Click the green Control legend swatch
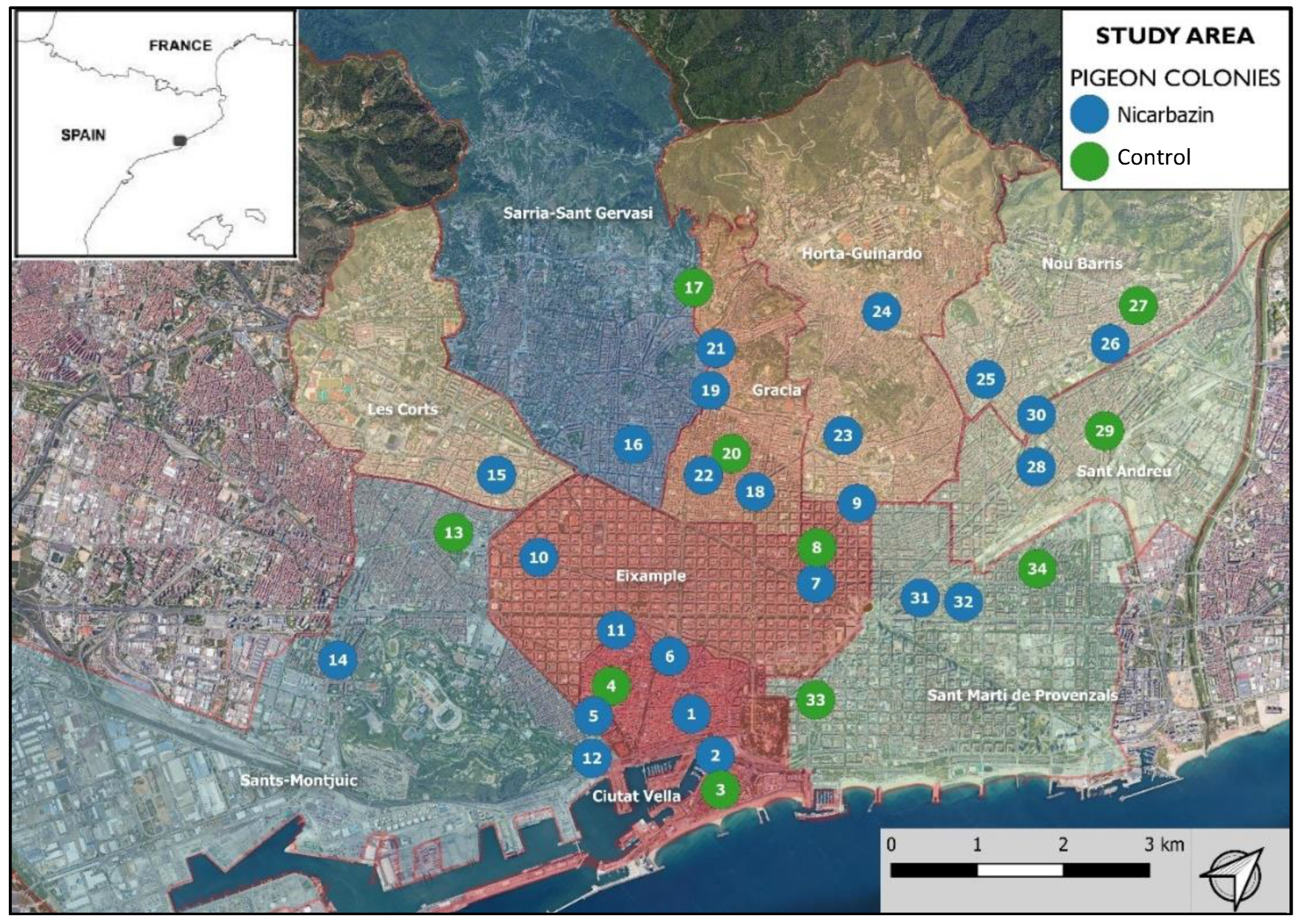The height and width of the screenshot is (924, 1302). 1089,161
